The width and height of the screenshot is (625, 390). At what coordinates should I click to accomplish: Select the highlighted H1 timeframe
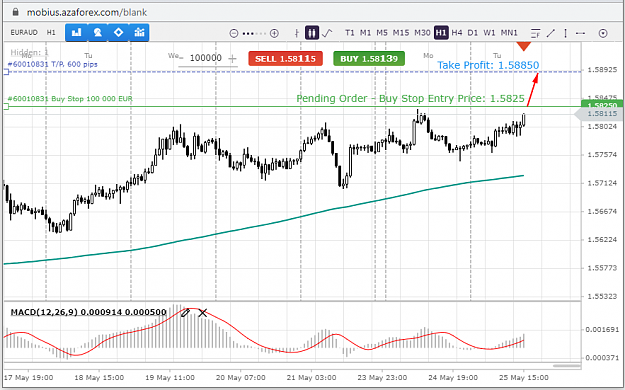[x=441, y=33]
